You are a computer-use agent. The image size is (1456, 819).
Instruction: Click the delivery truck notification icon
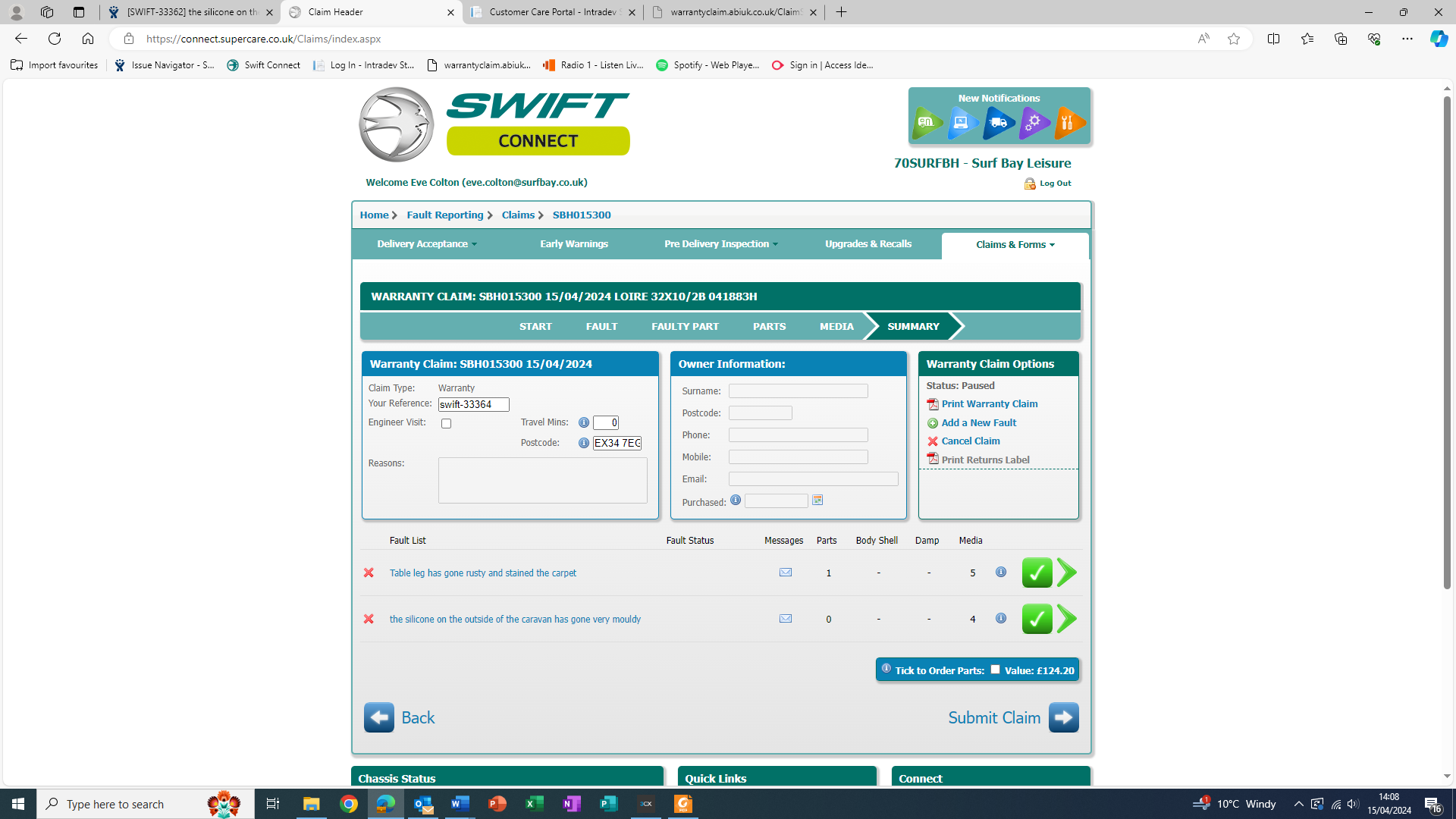999,123
